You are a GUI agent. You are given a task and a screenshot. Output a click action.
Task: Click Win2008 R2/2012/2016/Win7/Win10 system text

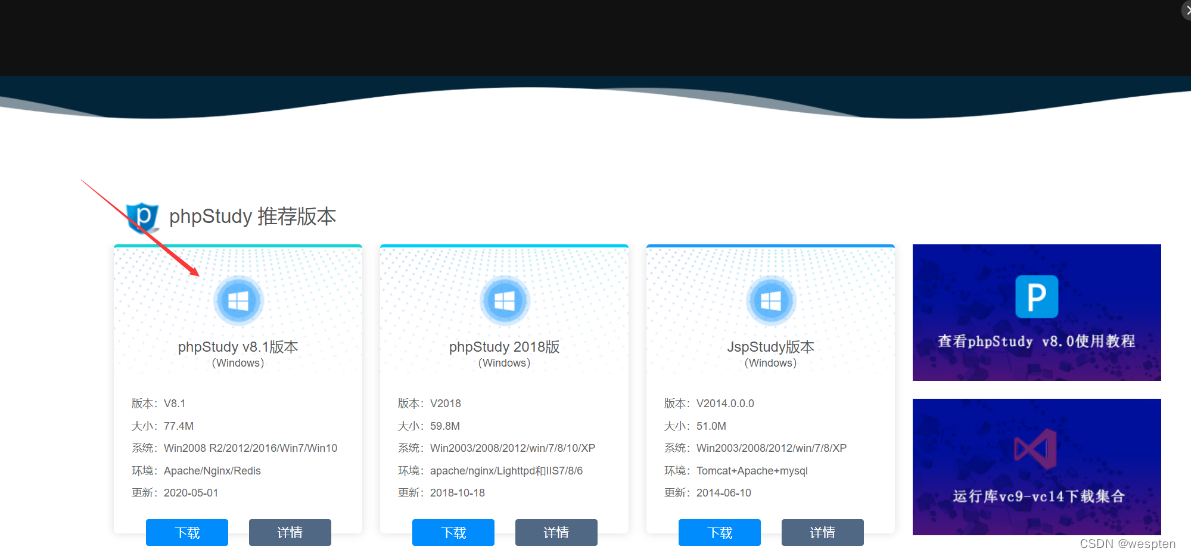251,448
